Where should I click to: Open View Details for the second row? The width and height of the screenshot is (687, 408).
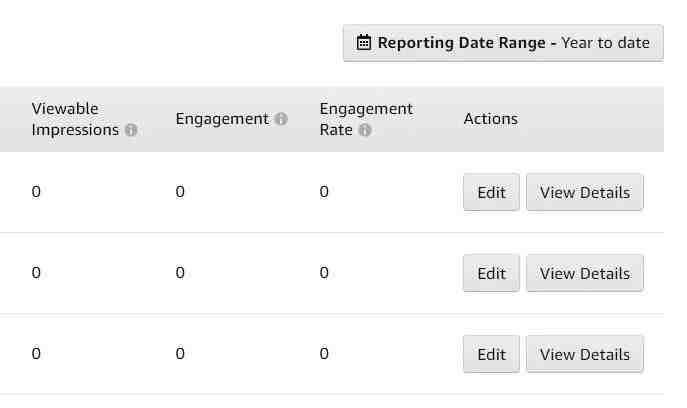pyautogui.click(x=584, y=273)
